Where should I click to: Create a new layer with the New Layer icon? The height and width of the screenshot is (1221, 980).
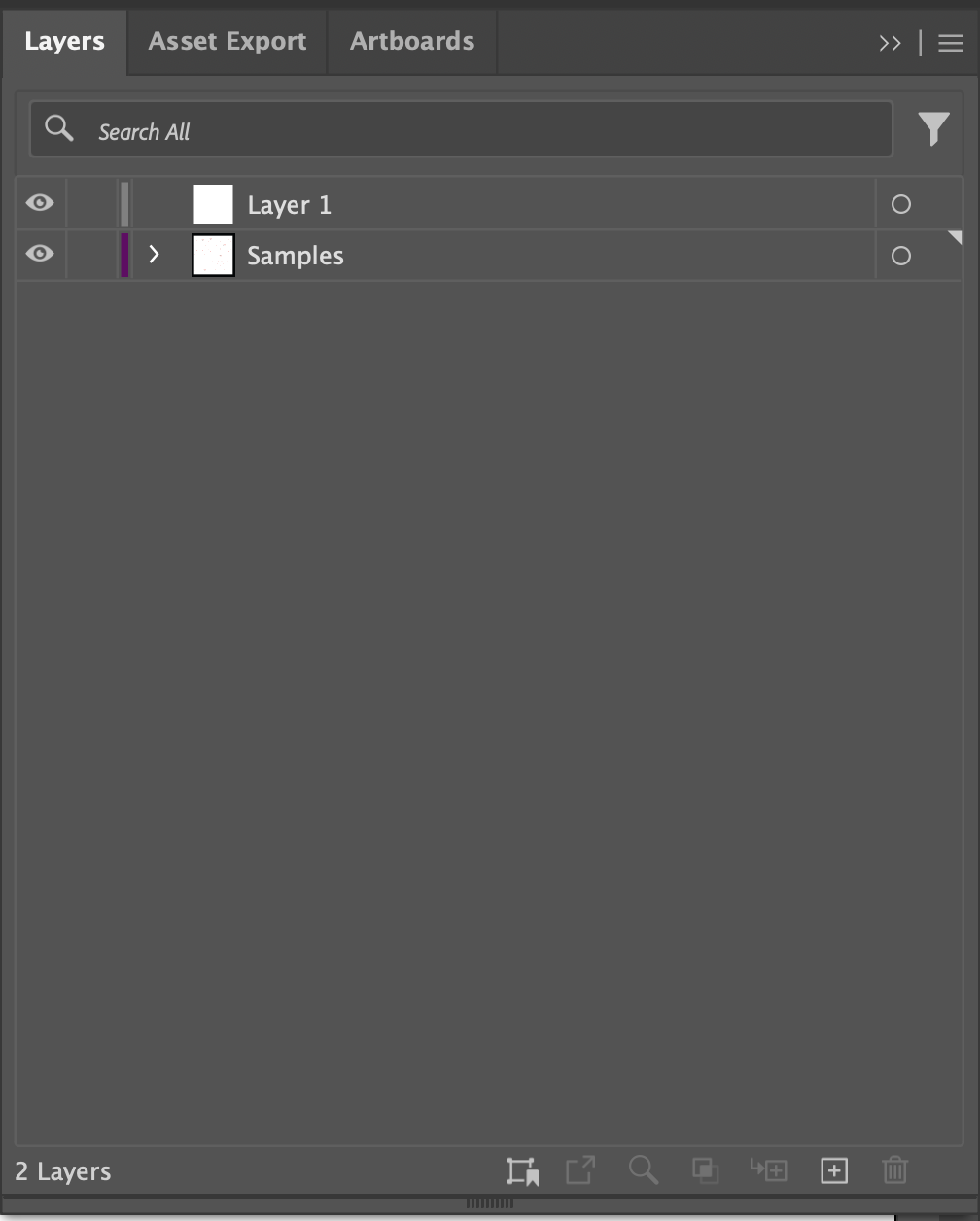pos(832,1170)
